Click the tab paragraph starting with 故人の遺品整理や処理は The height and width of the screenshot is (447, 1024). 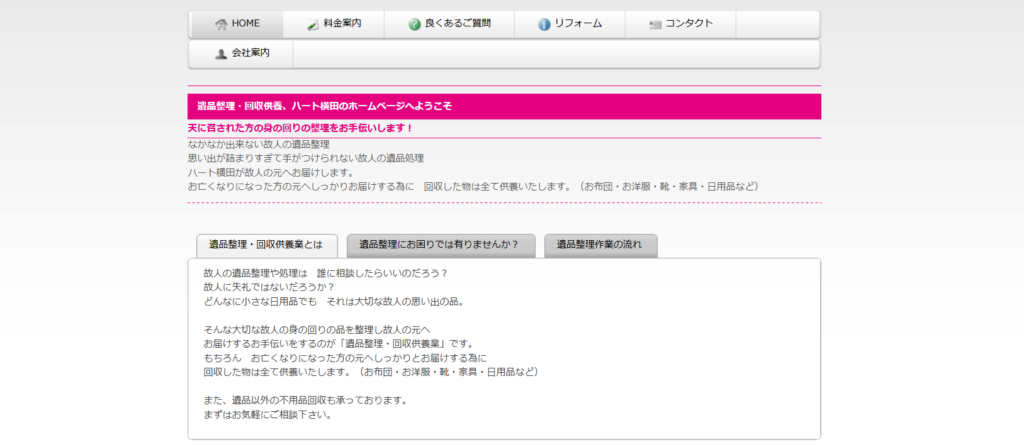pos(325,273)
